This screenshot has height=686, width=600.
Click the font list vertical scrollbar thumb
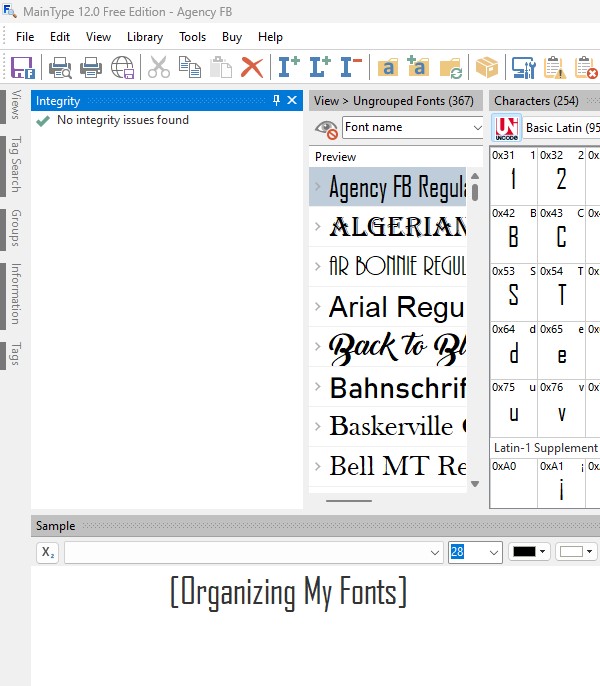pyautogui.click(x=475, y=192)
